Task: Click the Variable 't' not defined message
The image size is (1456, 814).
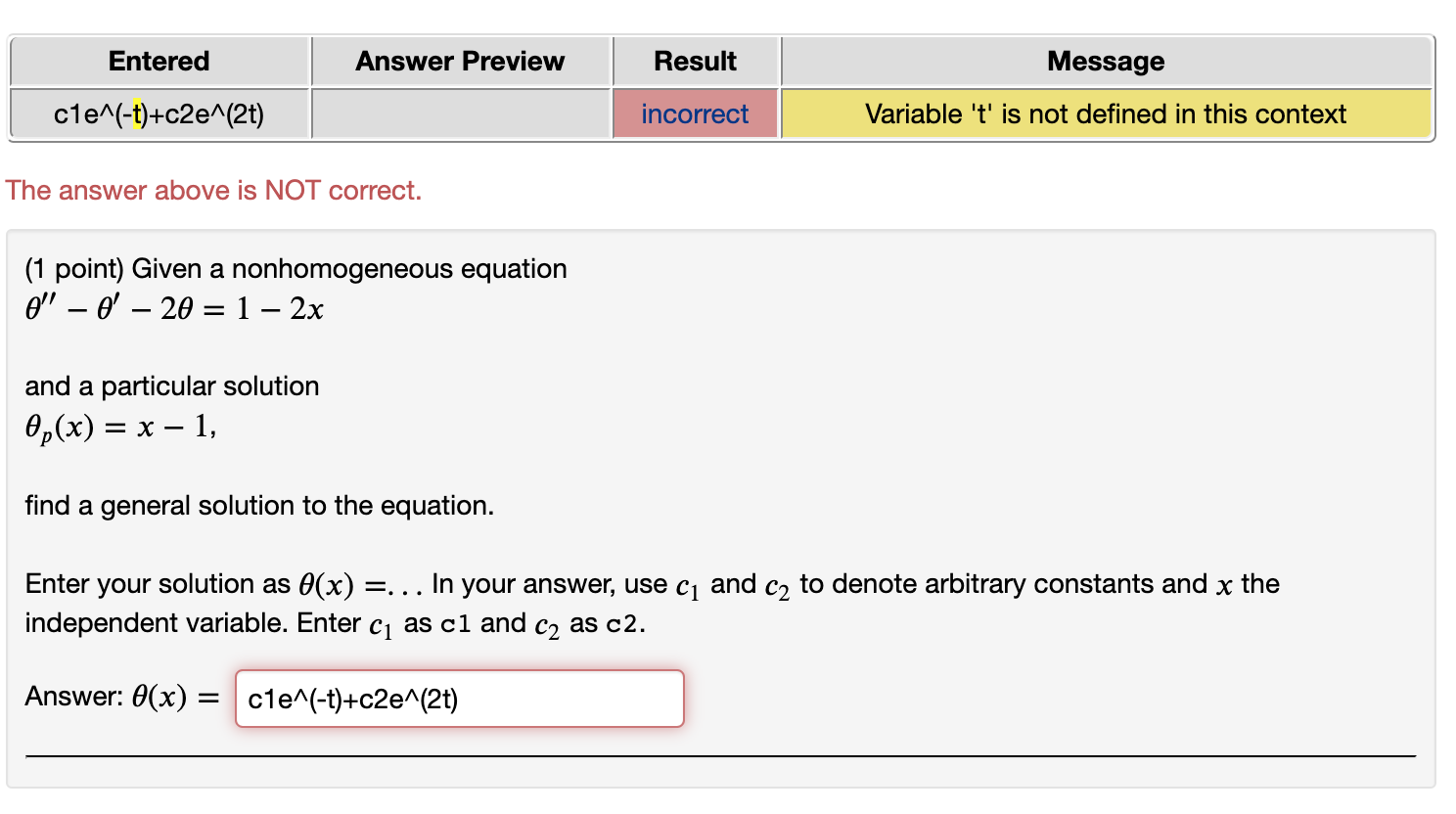Action: (x=1106, y=113)
